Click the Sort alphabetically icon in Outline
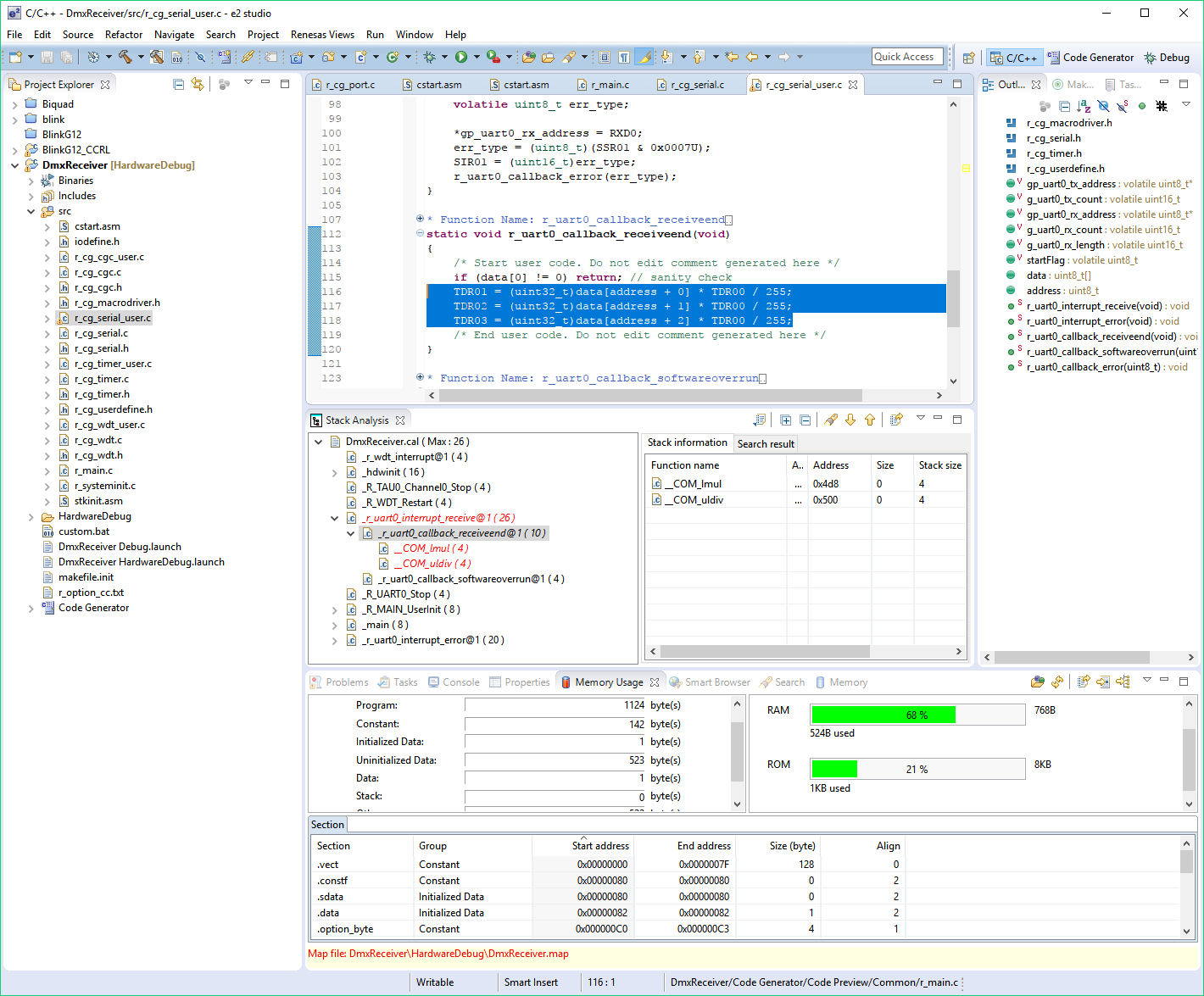Image resolution: width=1204 pixels, height=996 pixels. pos(1084,106)
